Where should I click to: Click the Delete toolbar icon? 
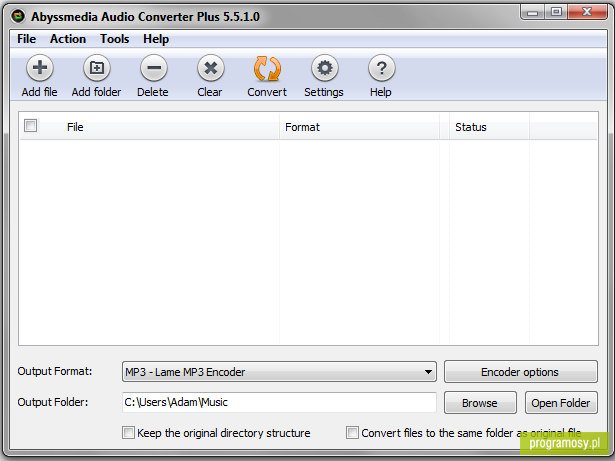click(x=153, y=68)
